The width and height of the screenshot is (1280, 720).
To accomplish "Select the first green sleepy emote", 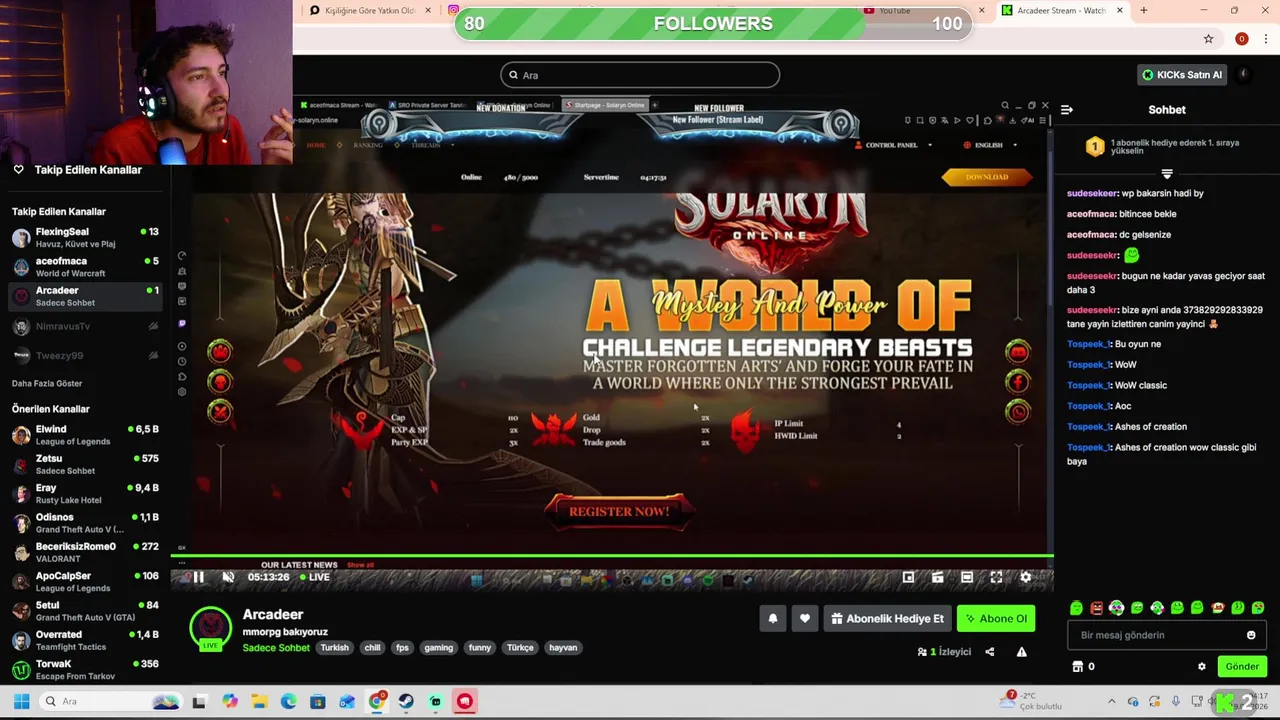I will coord(1076,608).
